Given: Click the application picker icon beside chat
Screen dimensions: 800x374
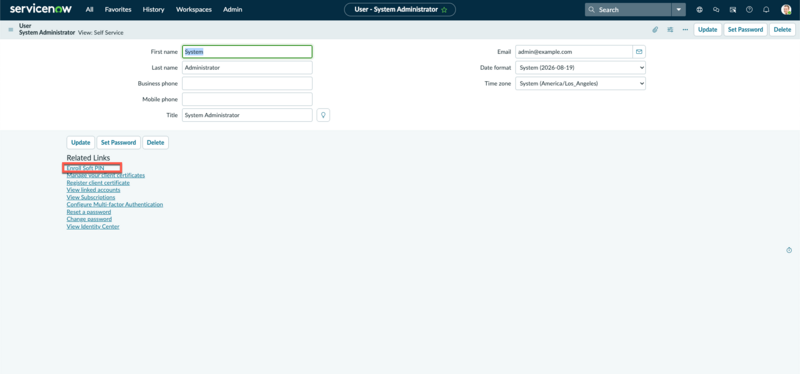Looking at the screenshot, I should coord(733,10).
